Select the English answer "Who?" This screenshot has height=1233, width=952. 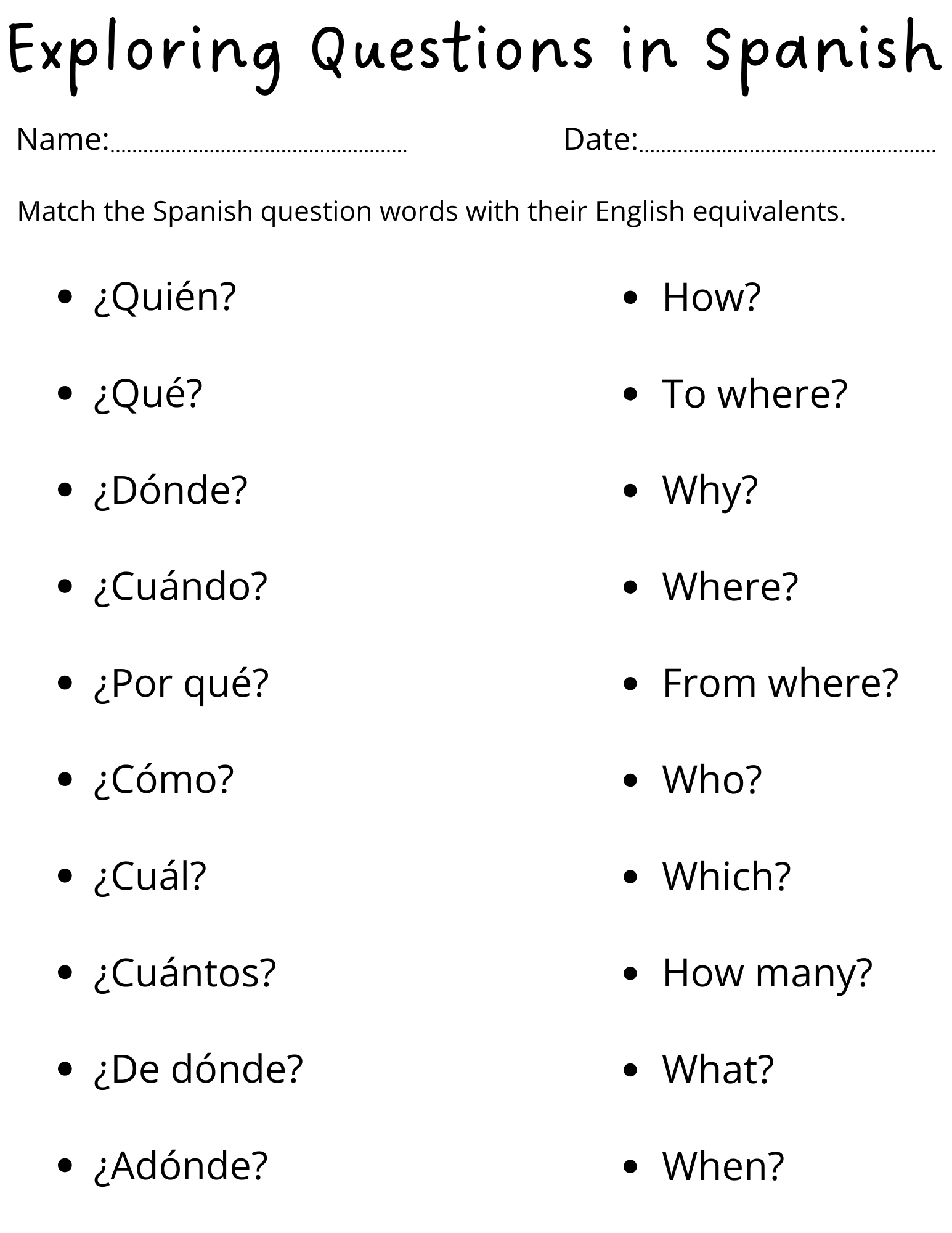tap(712, 779)
